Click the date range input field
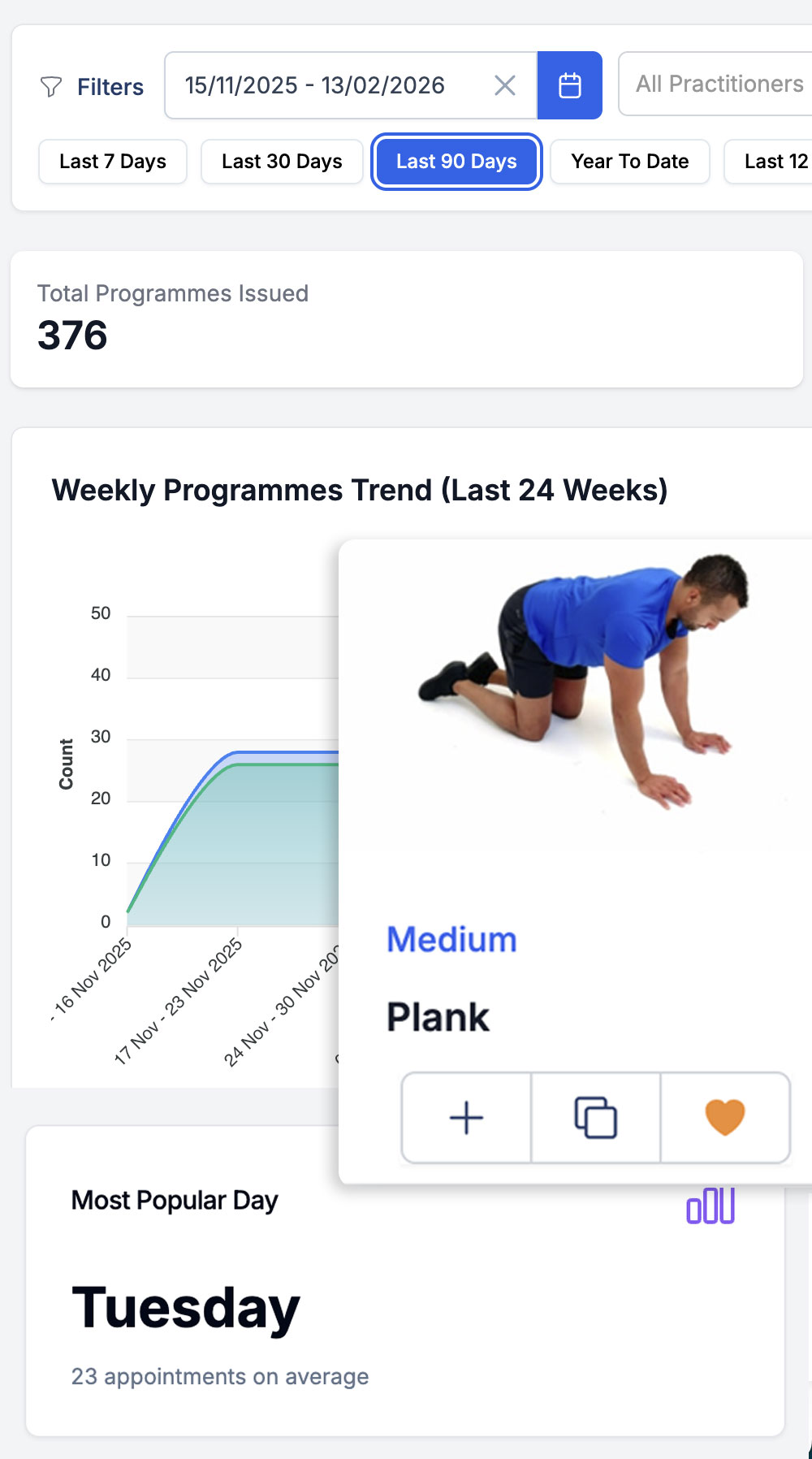This screenshot has width=812, height=1459. pyautogui.click(x=315, y=84)
